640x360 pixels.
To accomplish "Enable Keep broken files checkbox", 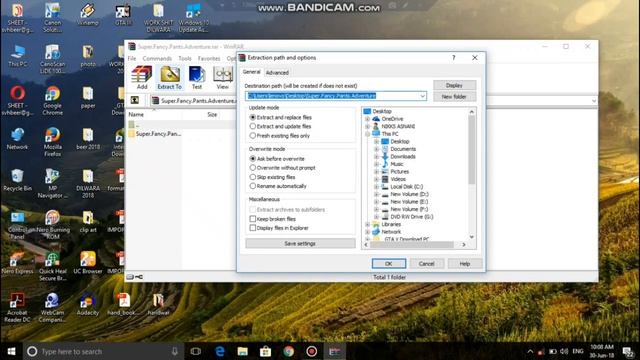I will coord(253,219).
